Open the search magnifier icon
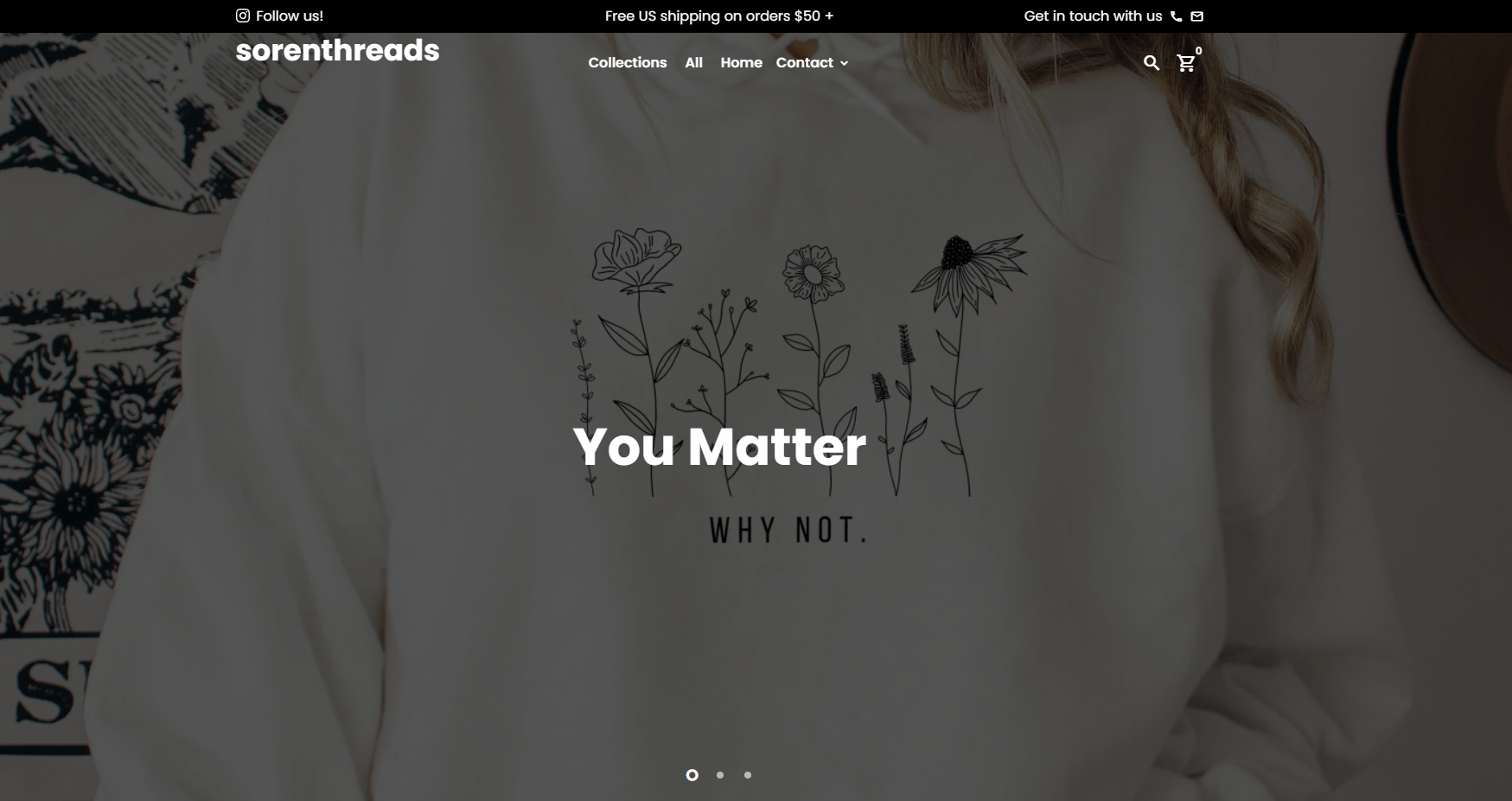The width and height of the screenshot is (1512, 801). 1152,63
